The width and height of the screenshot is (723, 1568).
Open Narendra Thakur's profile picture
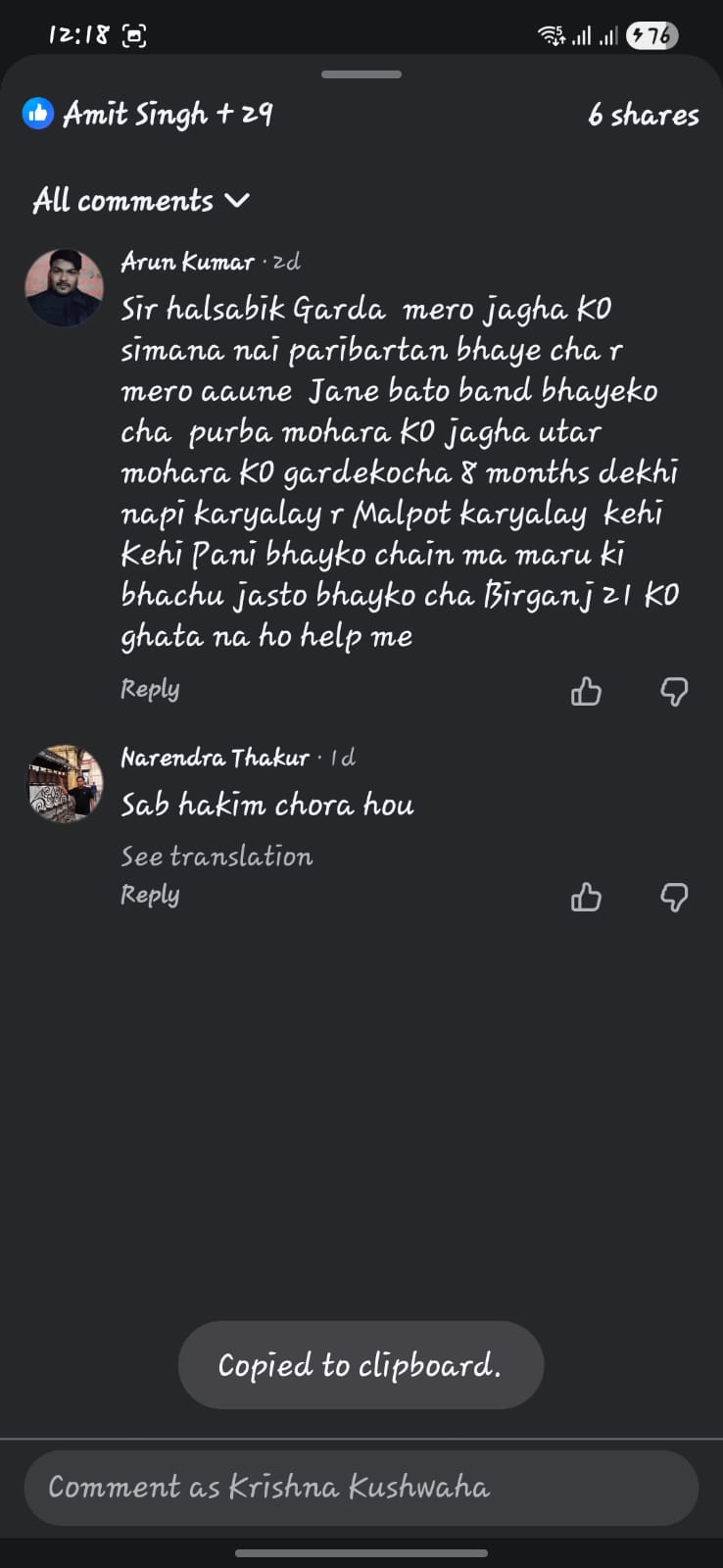64,783
